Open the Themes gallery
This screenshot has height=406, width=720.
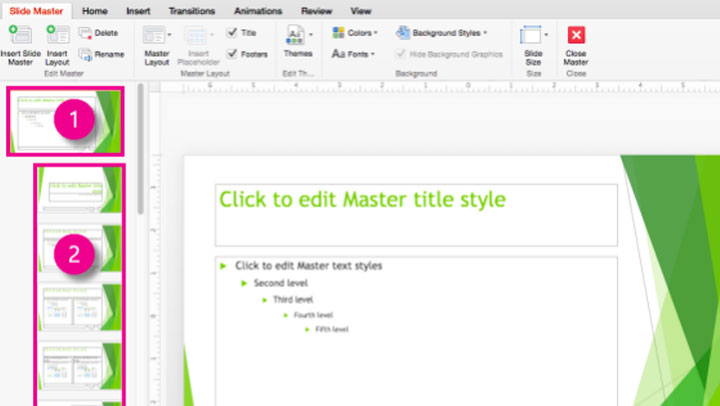(x=297, y=37)
